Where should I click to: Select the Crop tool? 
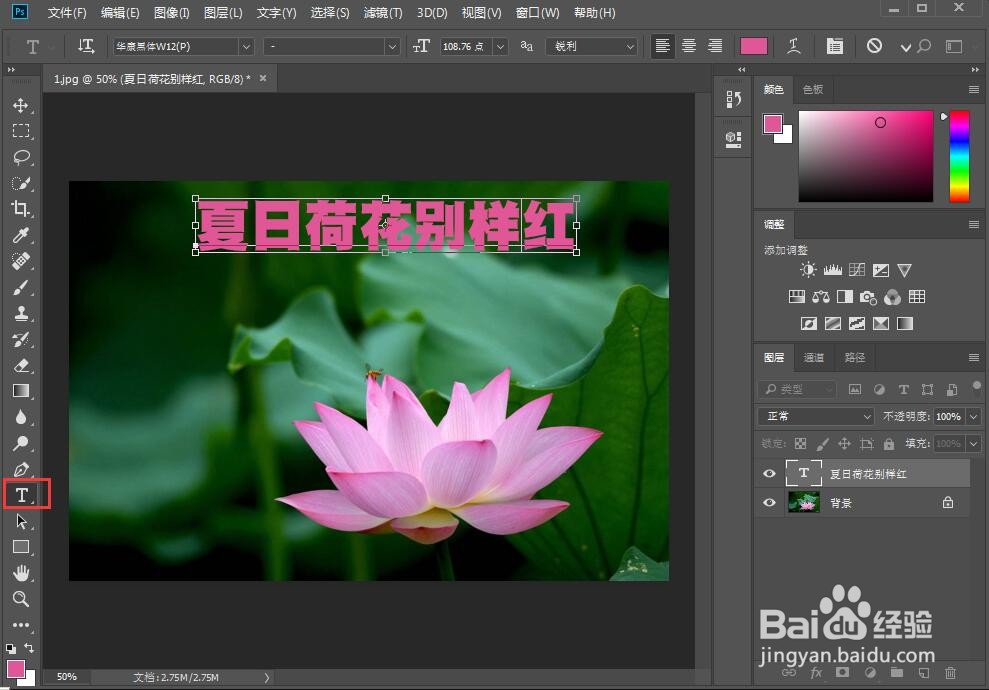point(21,209)
